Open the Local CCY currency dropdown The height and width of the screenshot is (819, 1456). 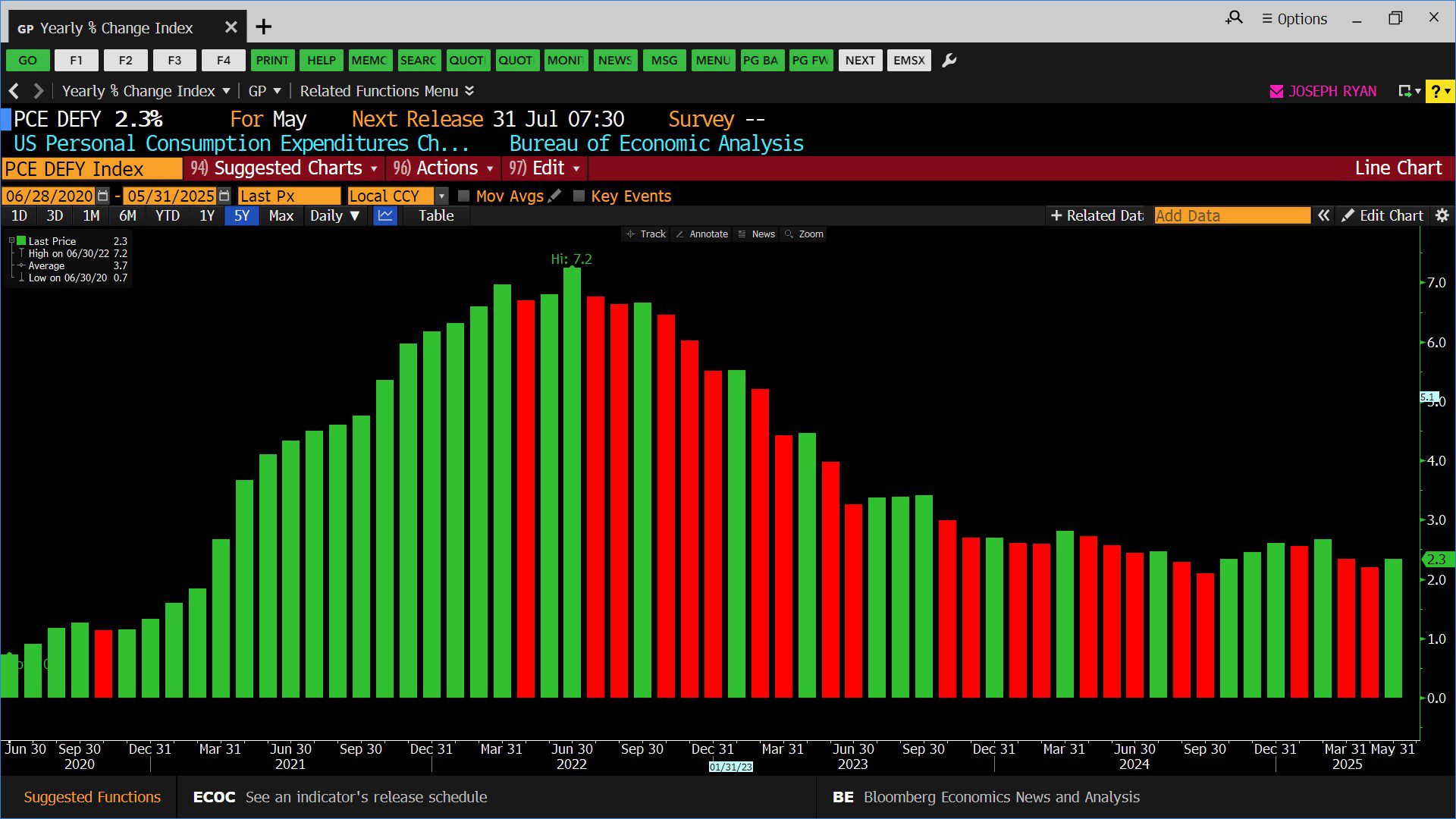click(x=442, y=196)
